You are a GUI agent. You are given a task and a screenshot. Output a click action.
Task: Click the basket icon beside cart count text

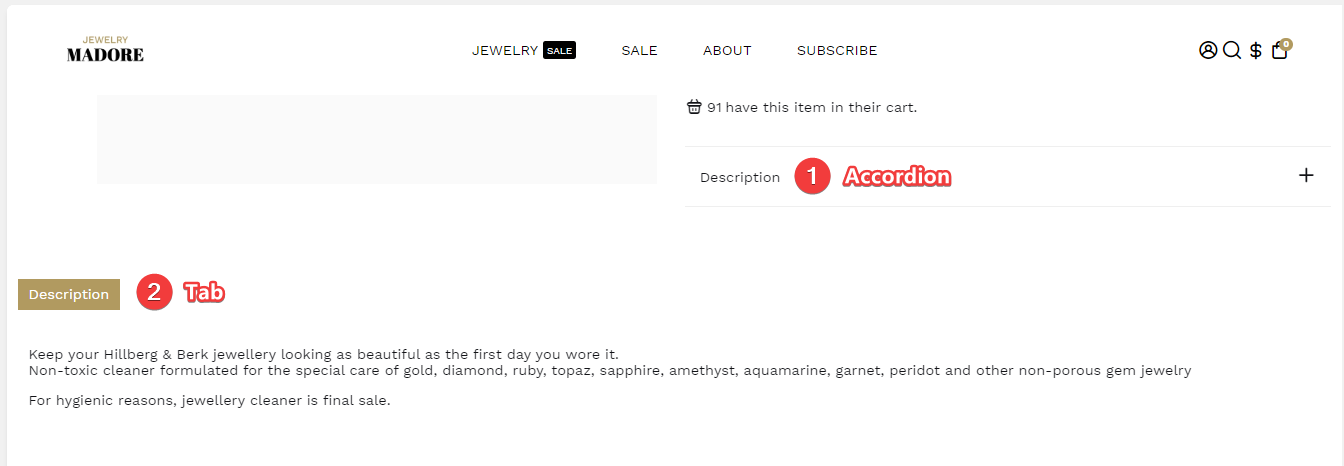(694, 107)
